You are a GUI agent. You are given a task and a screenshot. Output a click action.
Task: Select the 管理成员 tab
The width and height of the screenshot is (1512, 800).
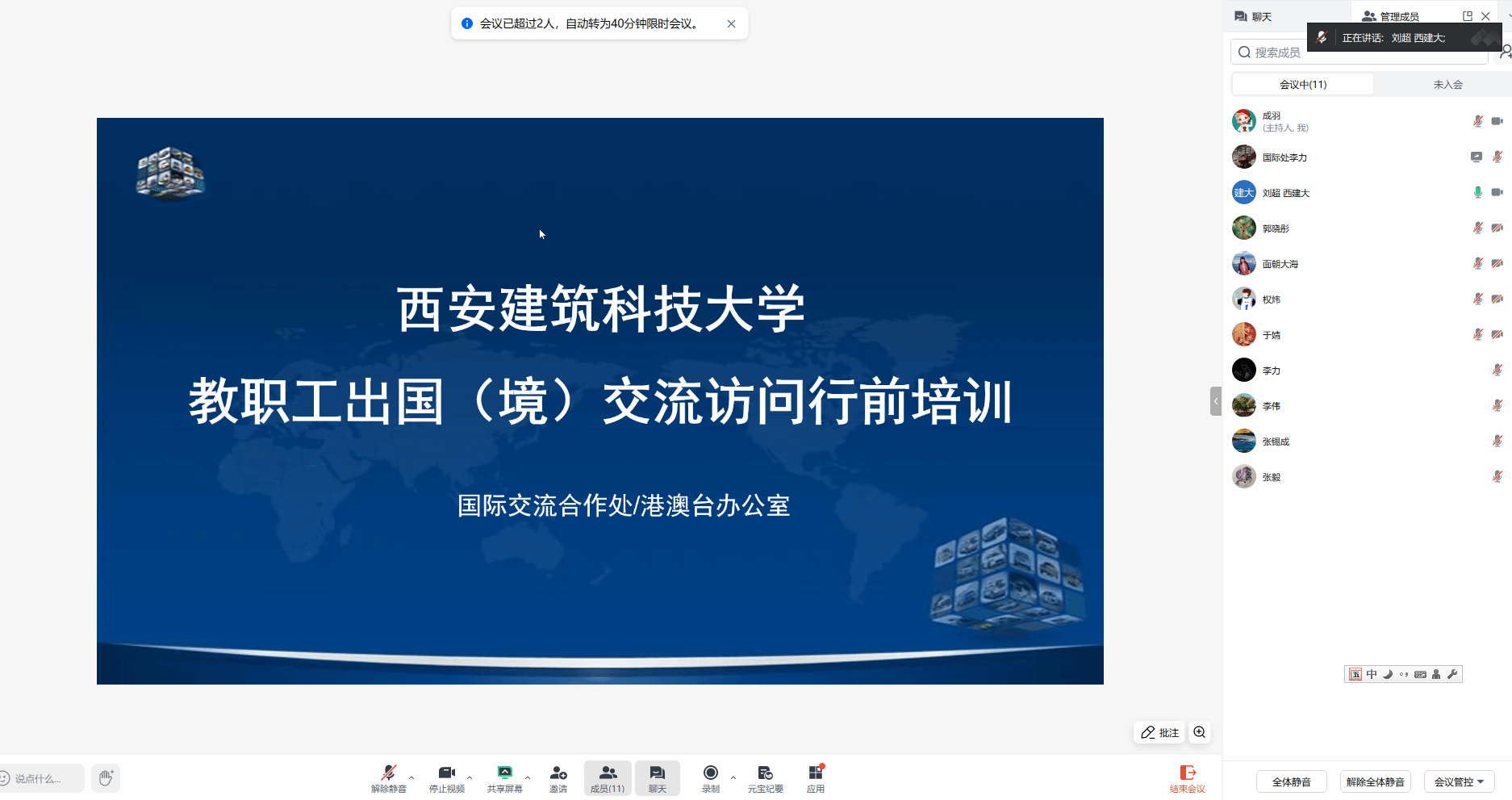[1390, 16]
